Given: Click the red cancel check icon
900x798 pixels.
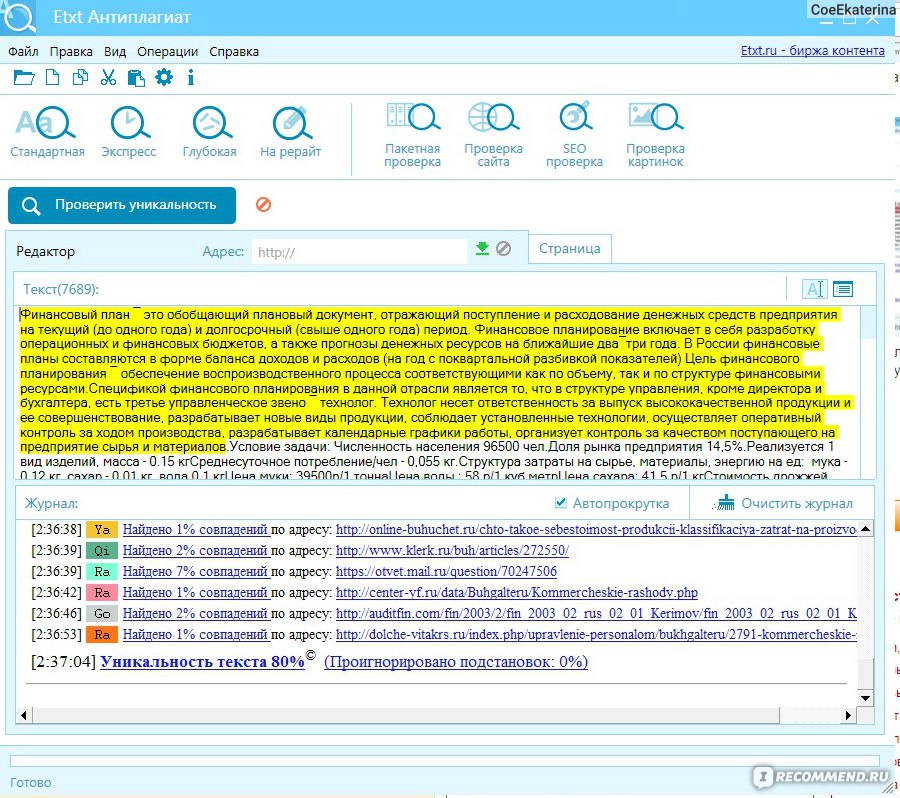Looking at the screenshot, I should click(264, 204).
